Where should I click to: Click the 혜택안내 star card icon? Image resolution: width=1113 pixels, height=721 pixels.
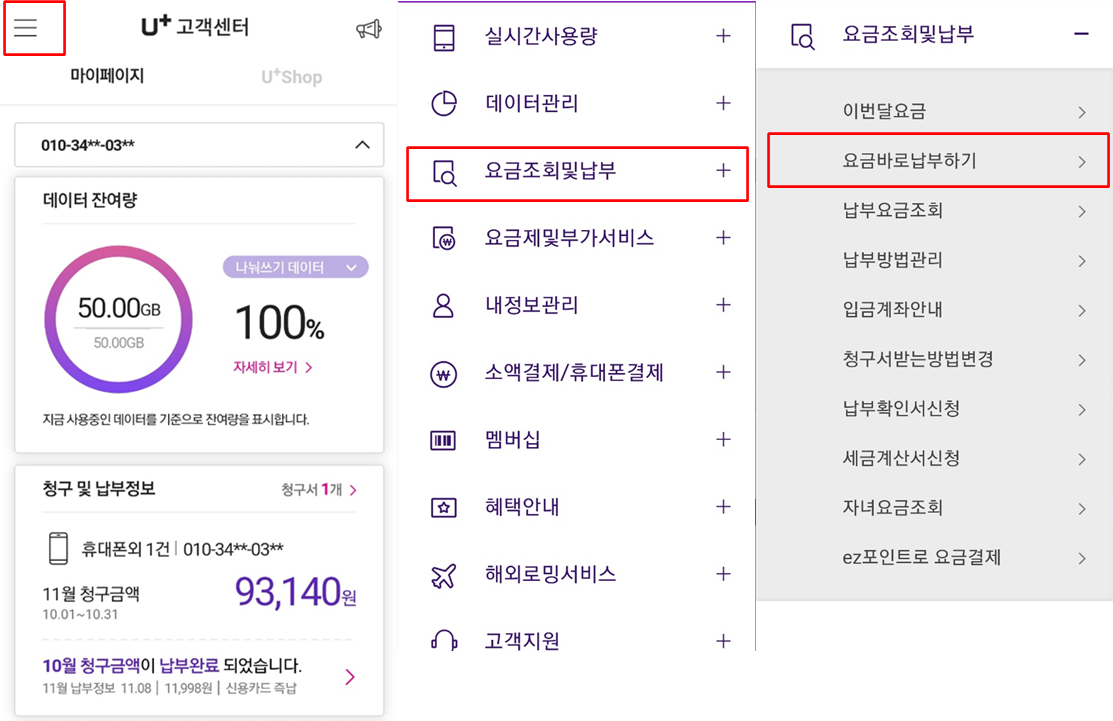444,507
